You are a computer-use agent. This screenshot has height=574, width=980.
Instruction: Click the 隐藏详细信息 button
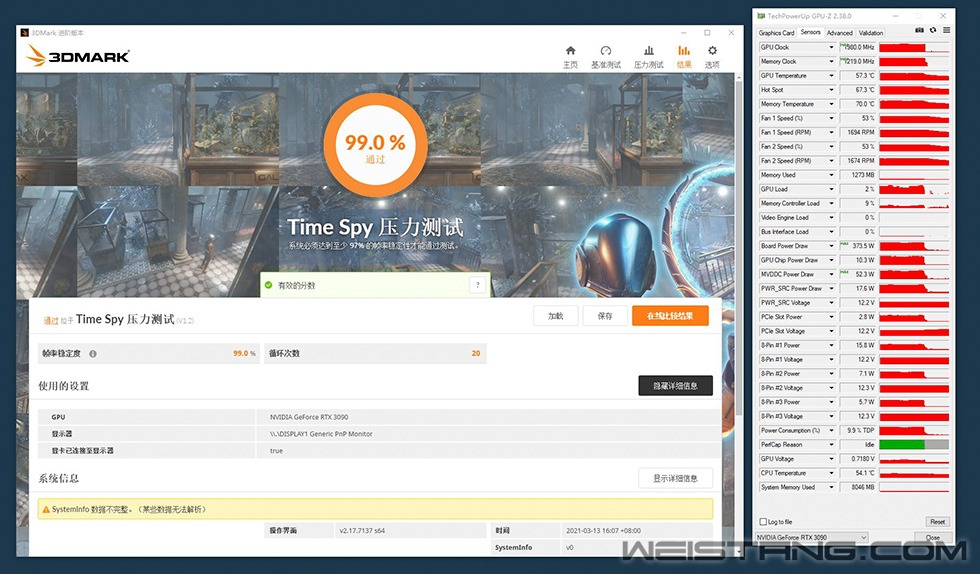pyautogui.click(x=676, y=386)
